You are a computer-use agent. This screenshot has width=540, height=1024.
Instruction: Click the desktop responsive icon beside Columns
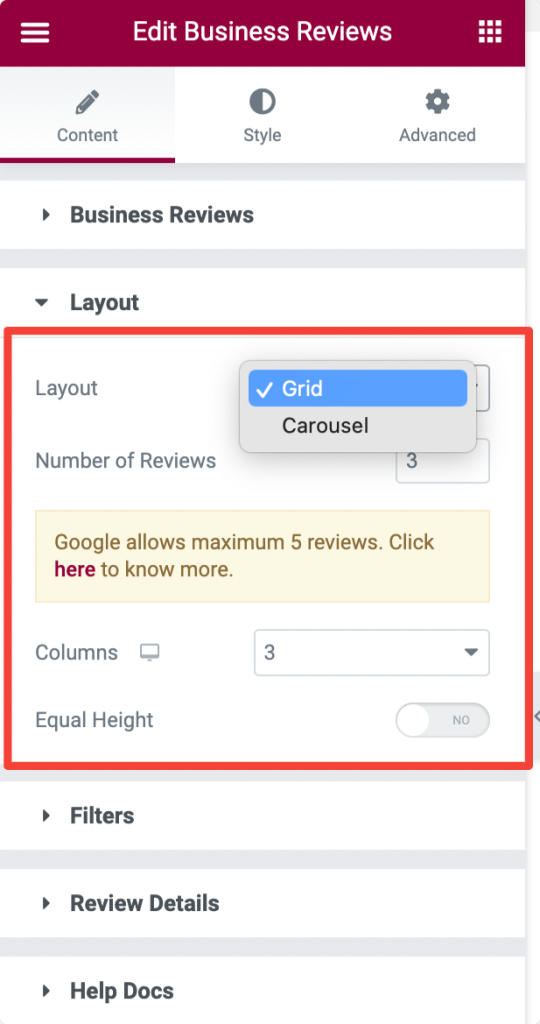coord(150,652)
